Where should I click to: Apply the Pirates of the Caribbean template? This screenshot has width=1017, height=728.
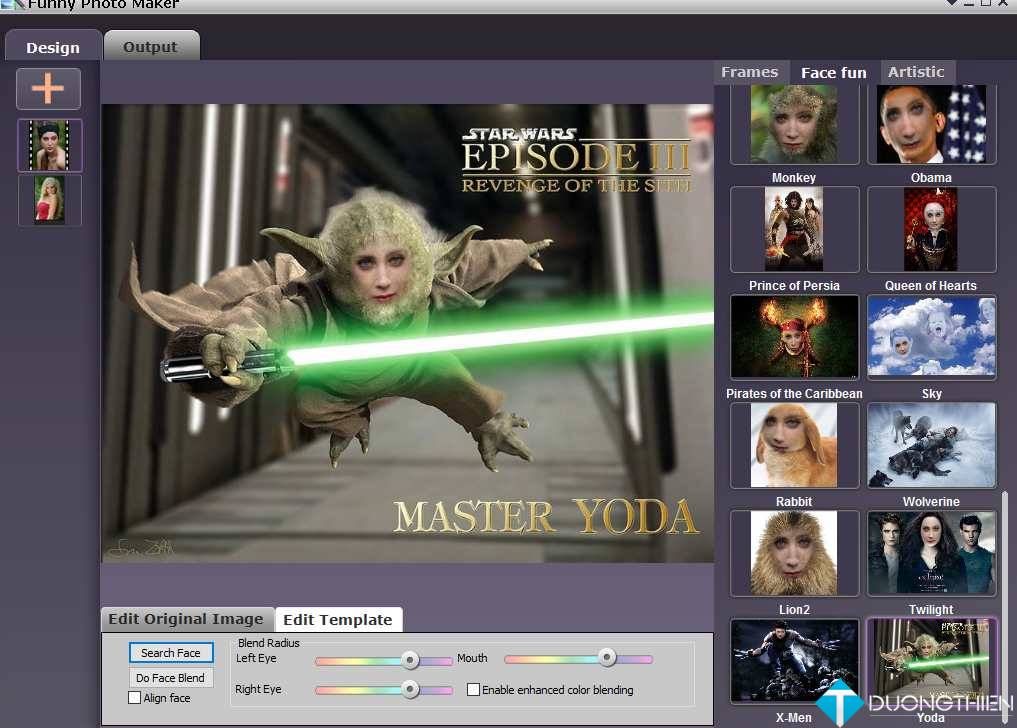click(794, 337)
